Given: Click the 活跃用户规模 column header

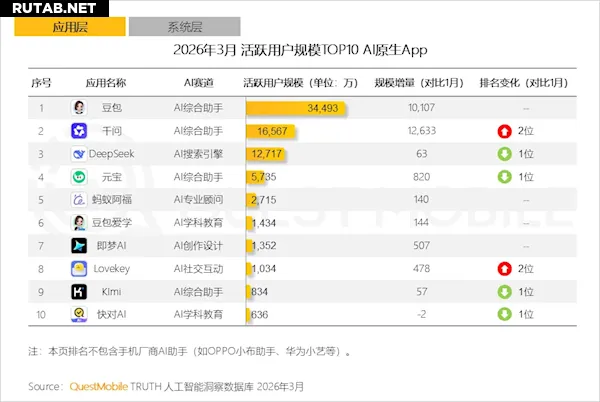Looking at the screenshot, I should point(300,82).
